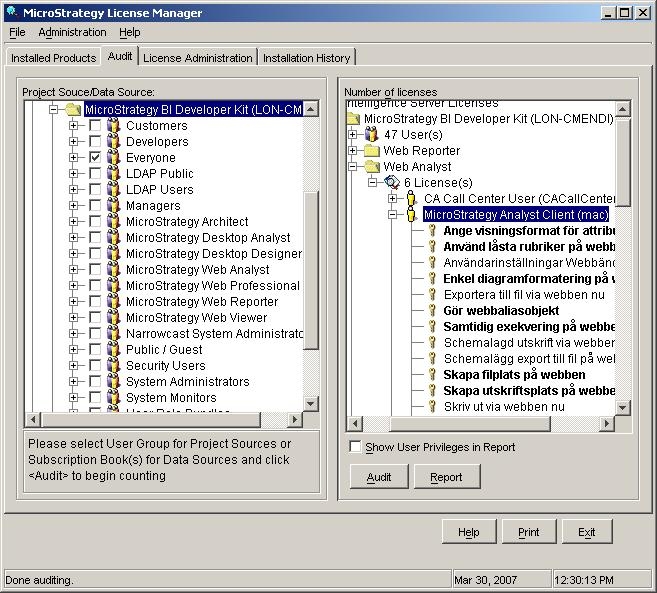Click the BI Developer Kit folder icon in left tree
The width and height of the screenshot is (657, 593).
pos(73,109)
